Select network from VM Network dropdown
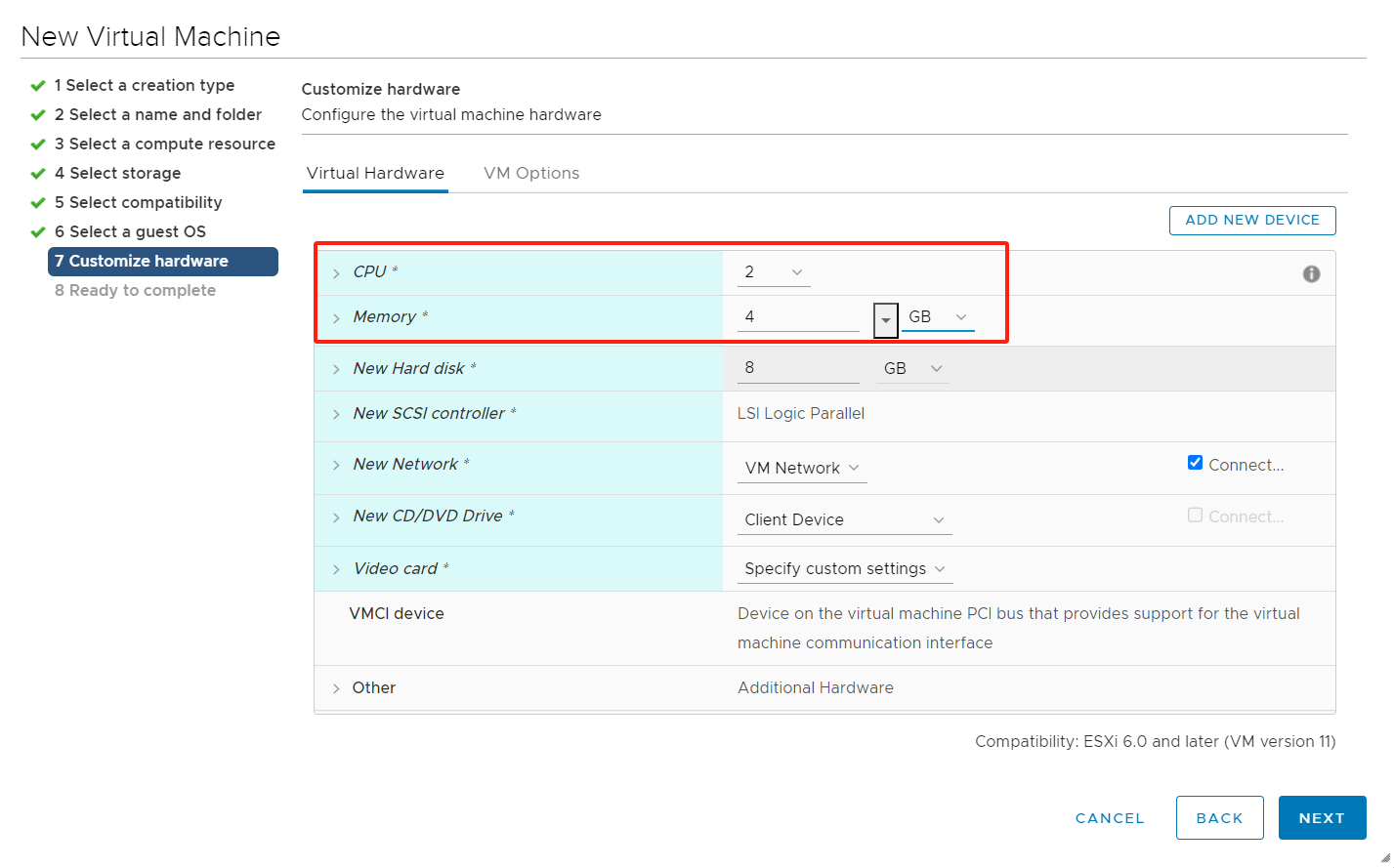This screenshot has height=868, width=1394. [x=801, y=469]
